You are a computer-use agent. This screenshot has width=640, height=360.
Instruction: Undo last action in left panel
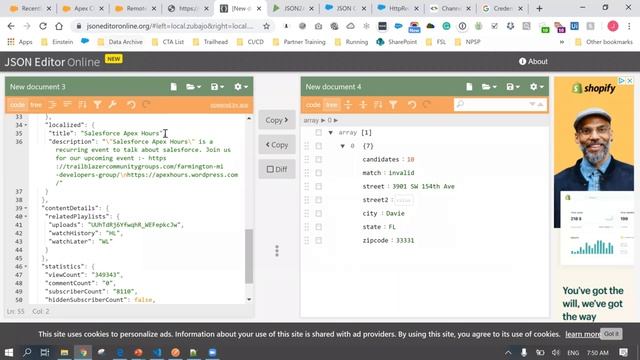tap(131, 105)
